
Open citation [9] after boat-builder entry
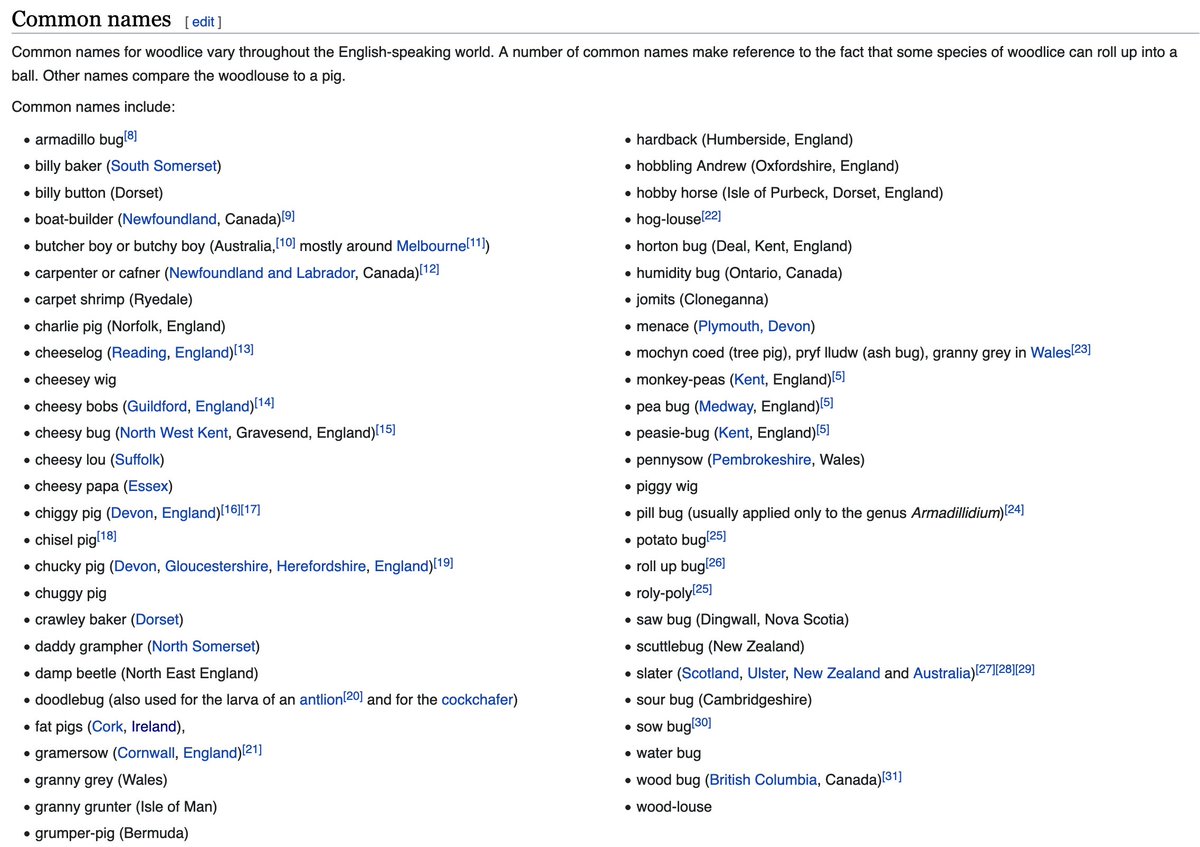(288, 215)
